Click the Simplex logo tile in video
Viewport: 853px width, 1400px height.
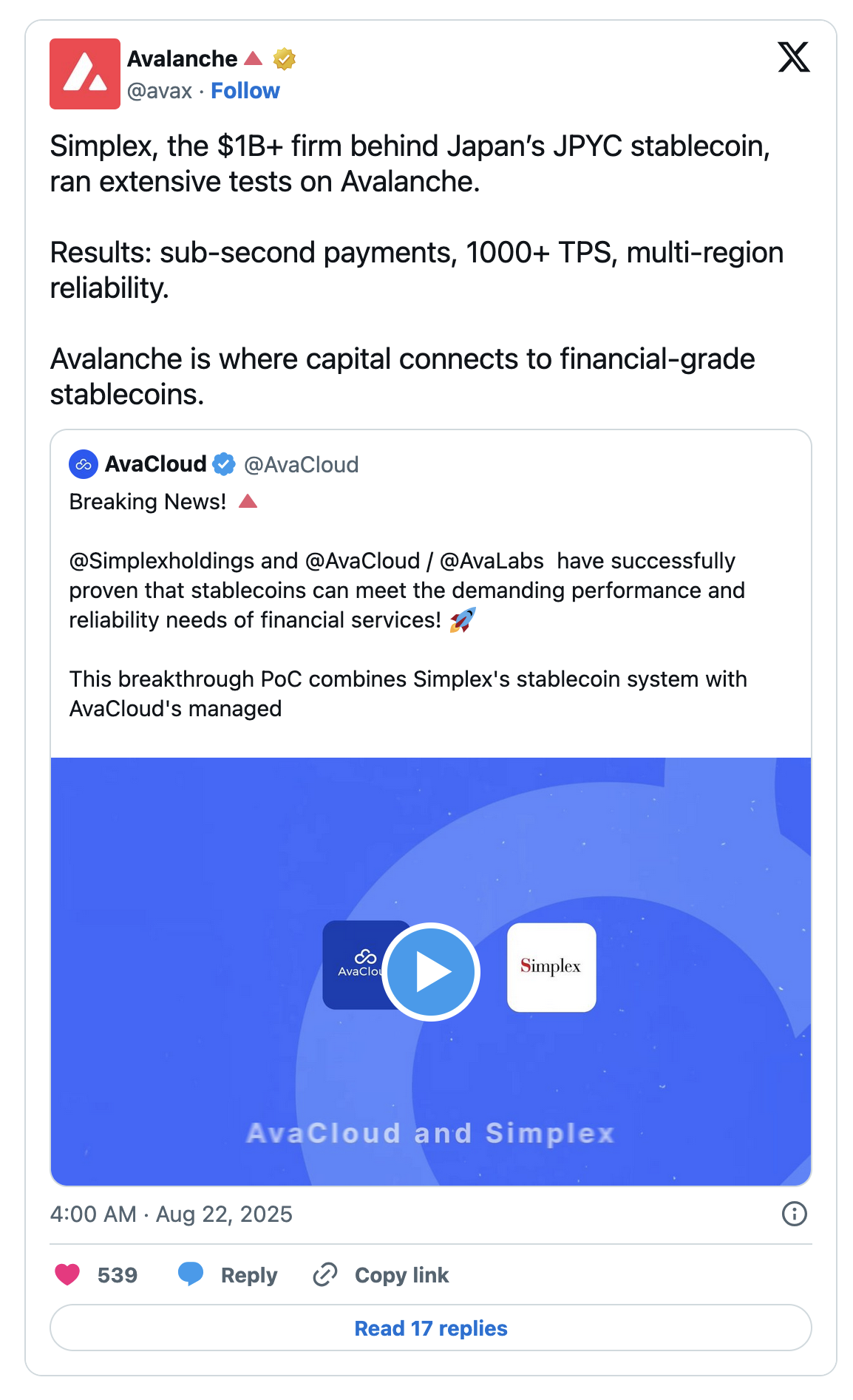pos(551,967)
